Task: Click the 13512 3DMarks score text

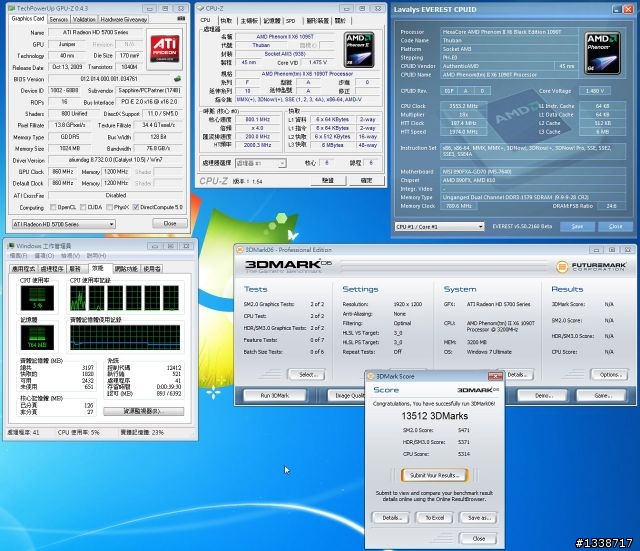Action: 435,416
